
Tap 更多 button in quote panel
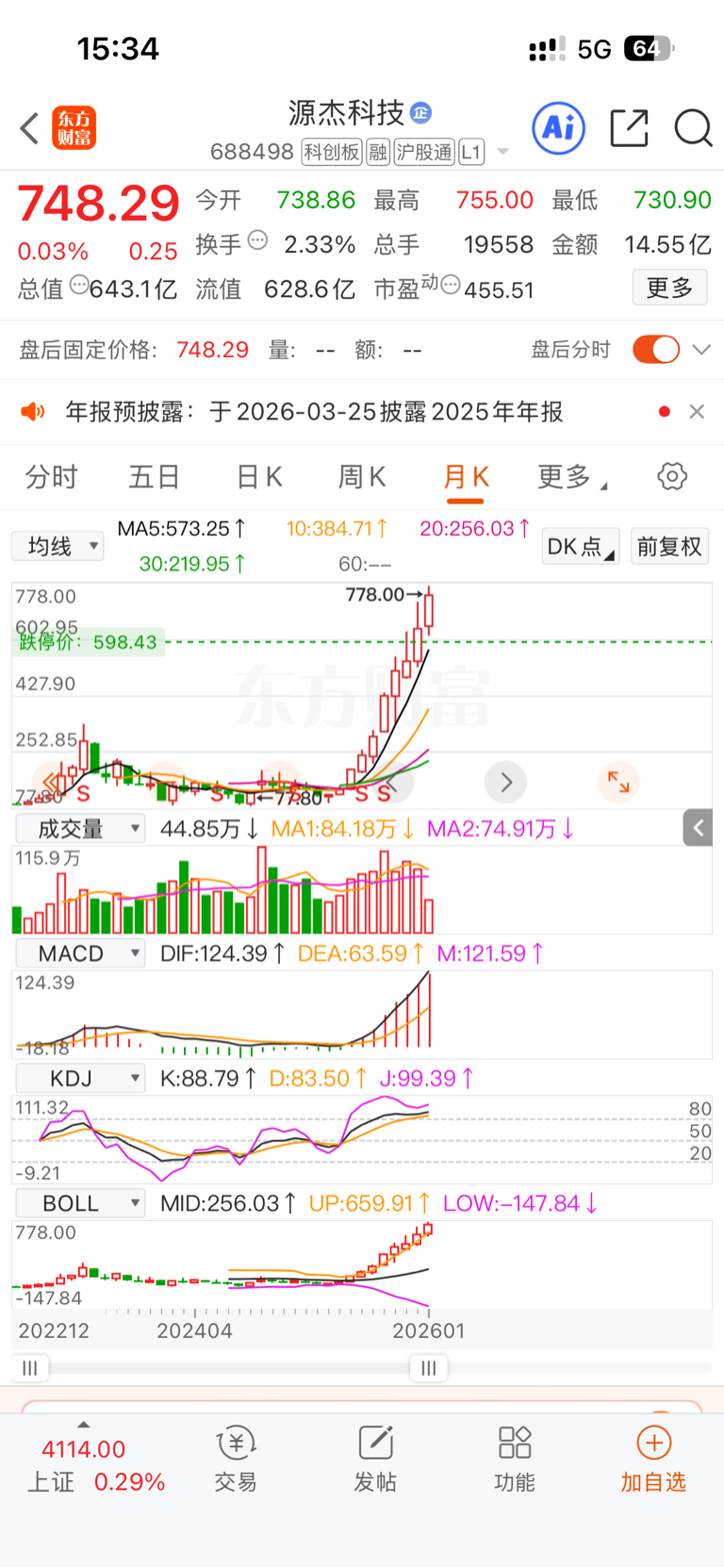[669, 288]
